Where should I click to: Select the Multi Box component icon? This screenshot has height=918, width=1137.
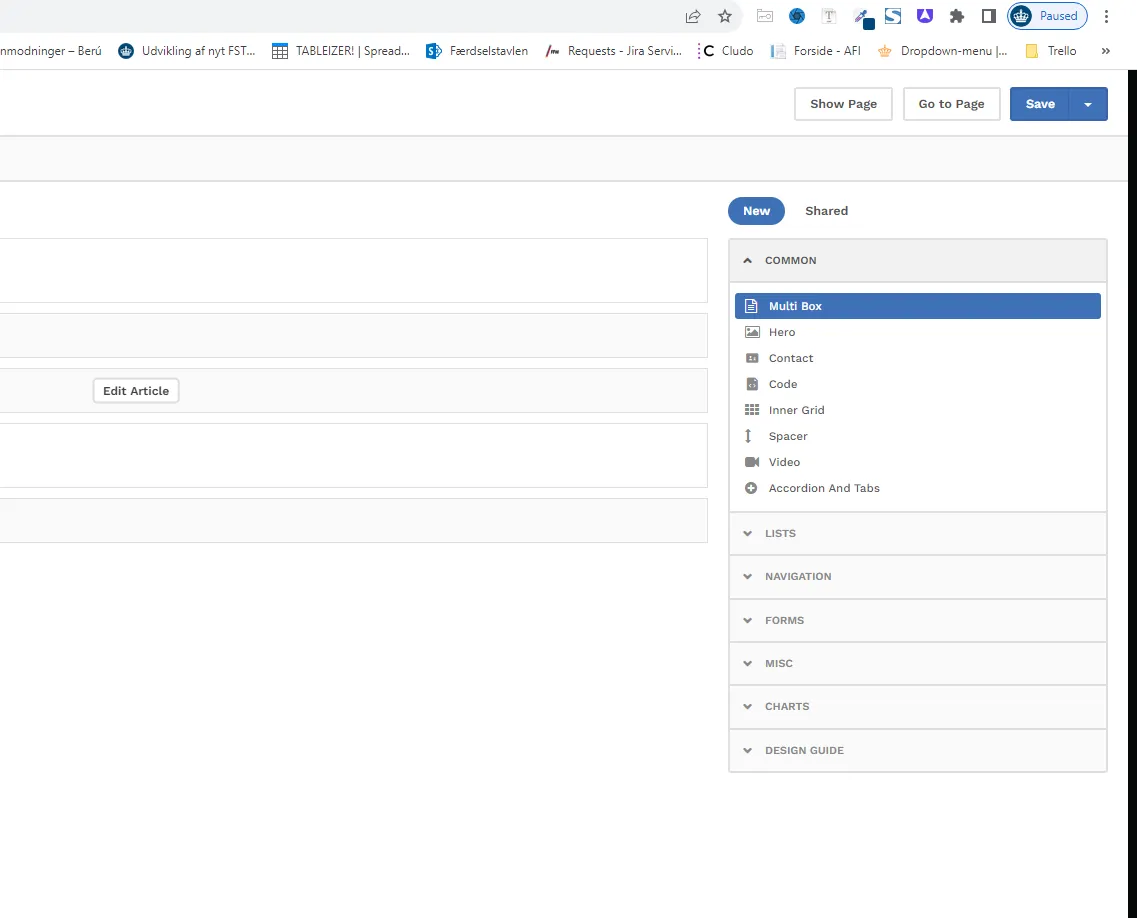[x=752, y=306]
